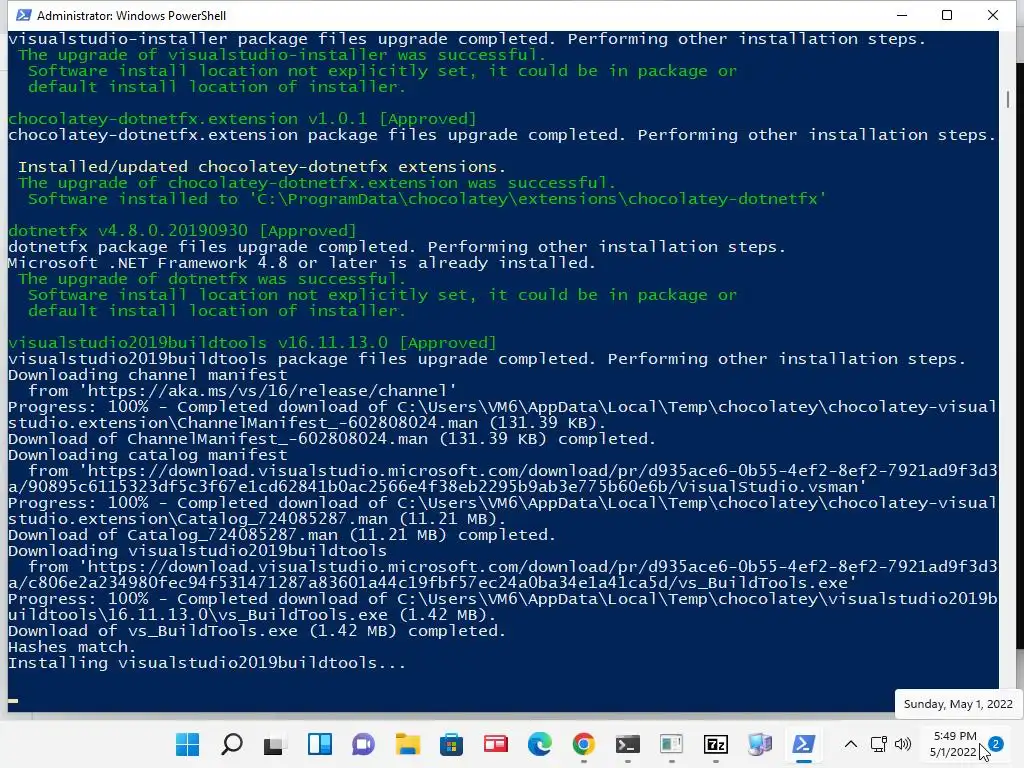Switch to 7-Zip on the taskbar

point(716,744)
